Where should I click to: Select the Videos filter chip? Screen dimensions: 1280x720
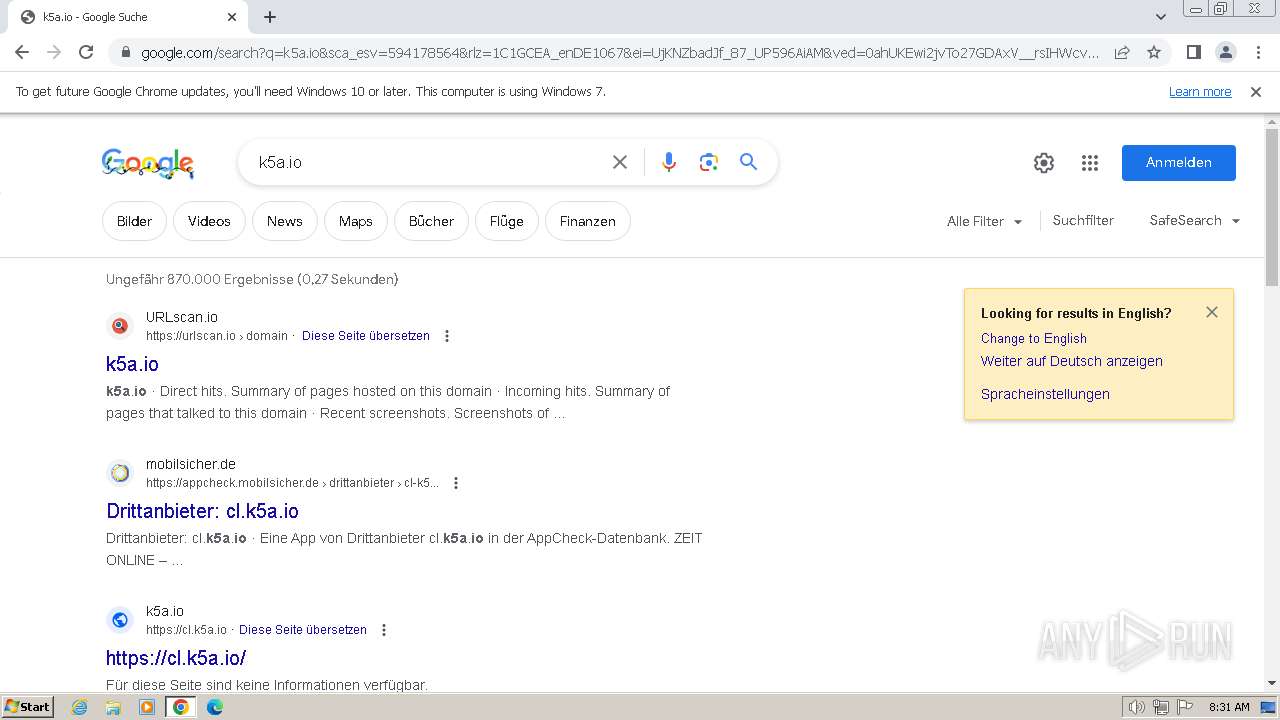209,221
